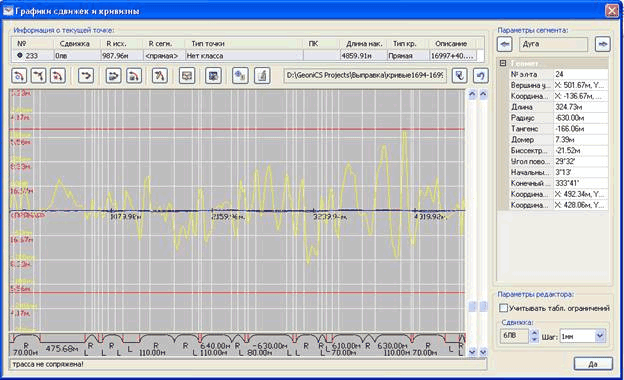Go to previous segment with left arrow
The height and width of the screenshot is (380, 624).
coord(505,44)
